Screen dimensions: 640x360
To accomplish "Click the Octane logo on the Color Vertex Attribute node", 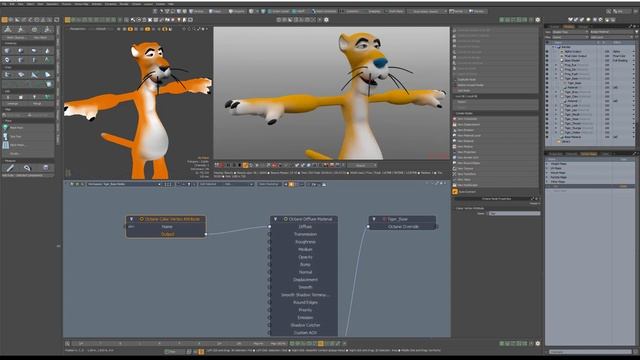I will coord(142,219).
